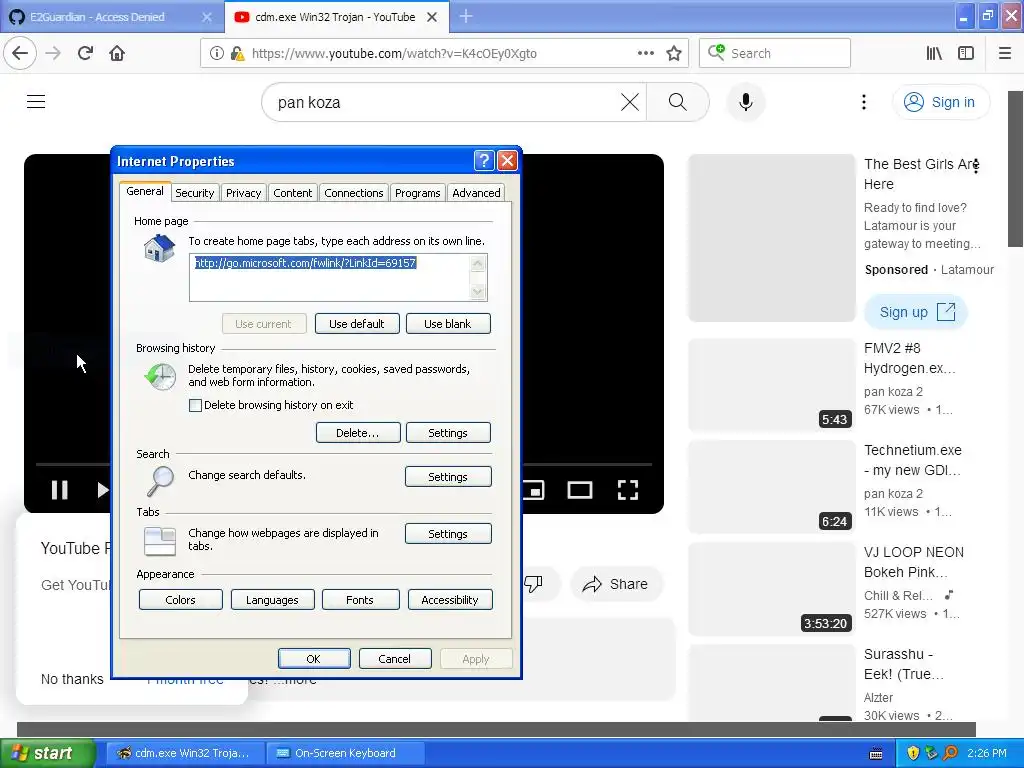Dislike the video with thumbs-down icon
Screen dimensions: 1024x768
(x=534, y=584)
